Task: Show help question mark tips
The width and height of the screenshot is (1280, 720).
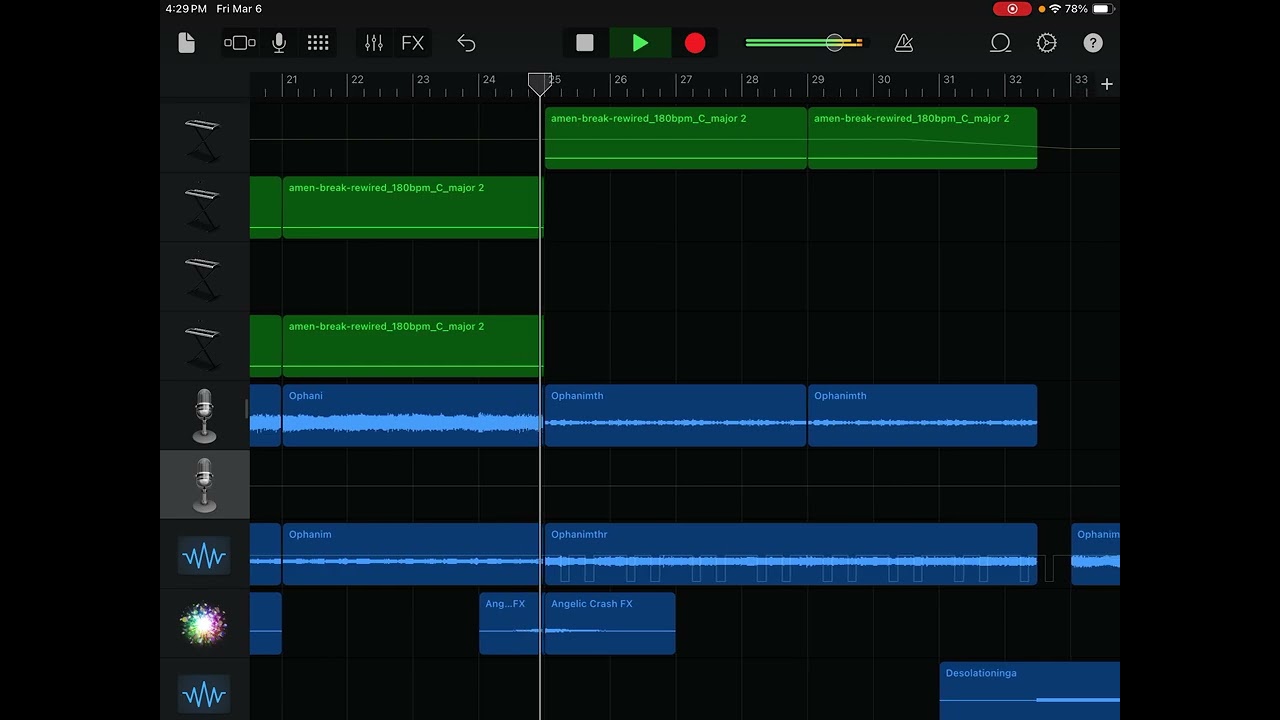Action: (x=1093, y=43)
